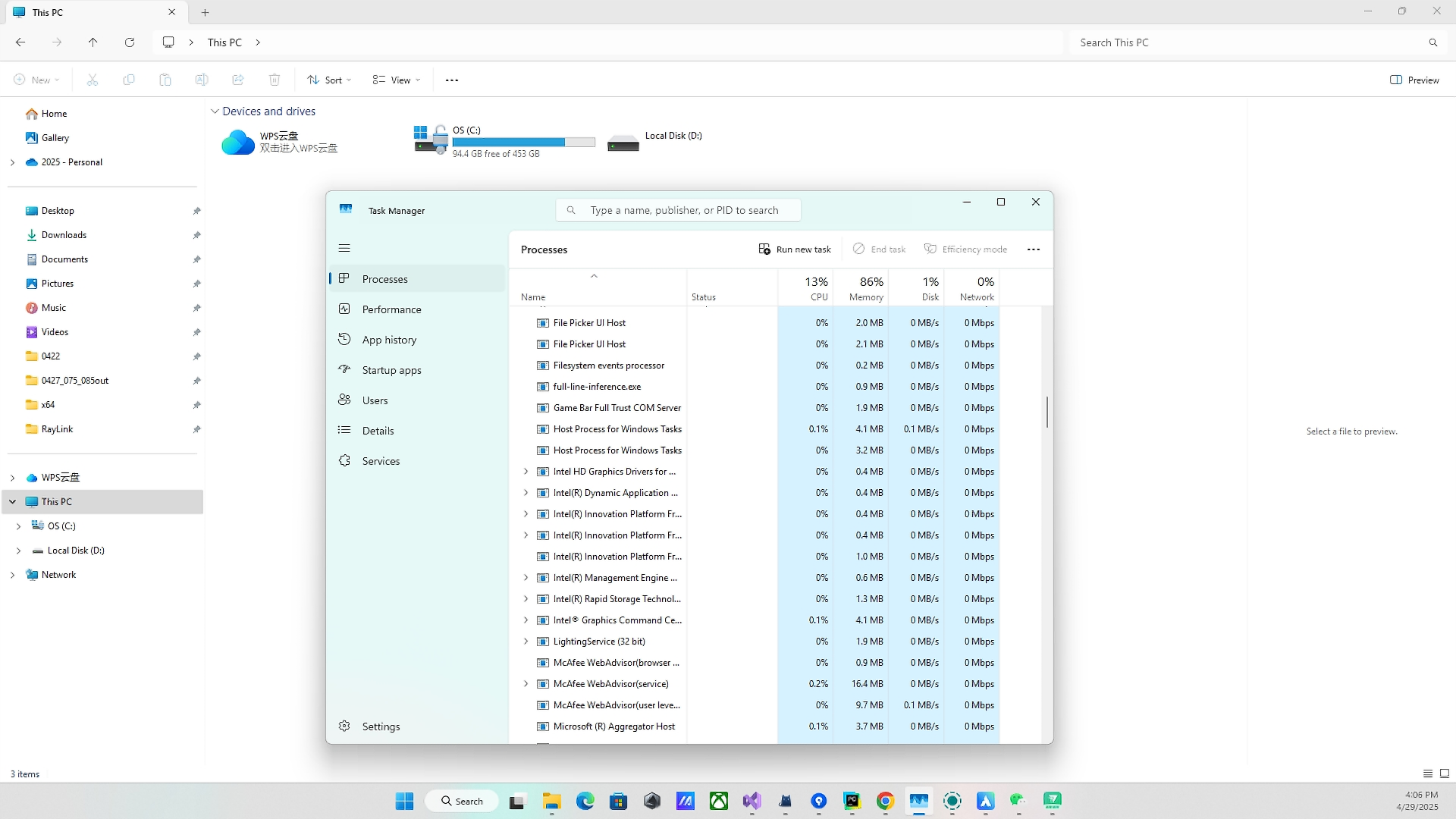
Task: Open the Performance page icon
Action: click(x=344, y=309)
